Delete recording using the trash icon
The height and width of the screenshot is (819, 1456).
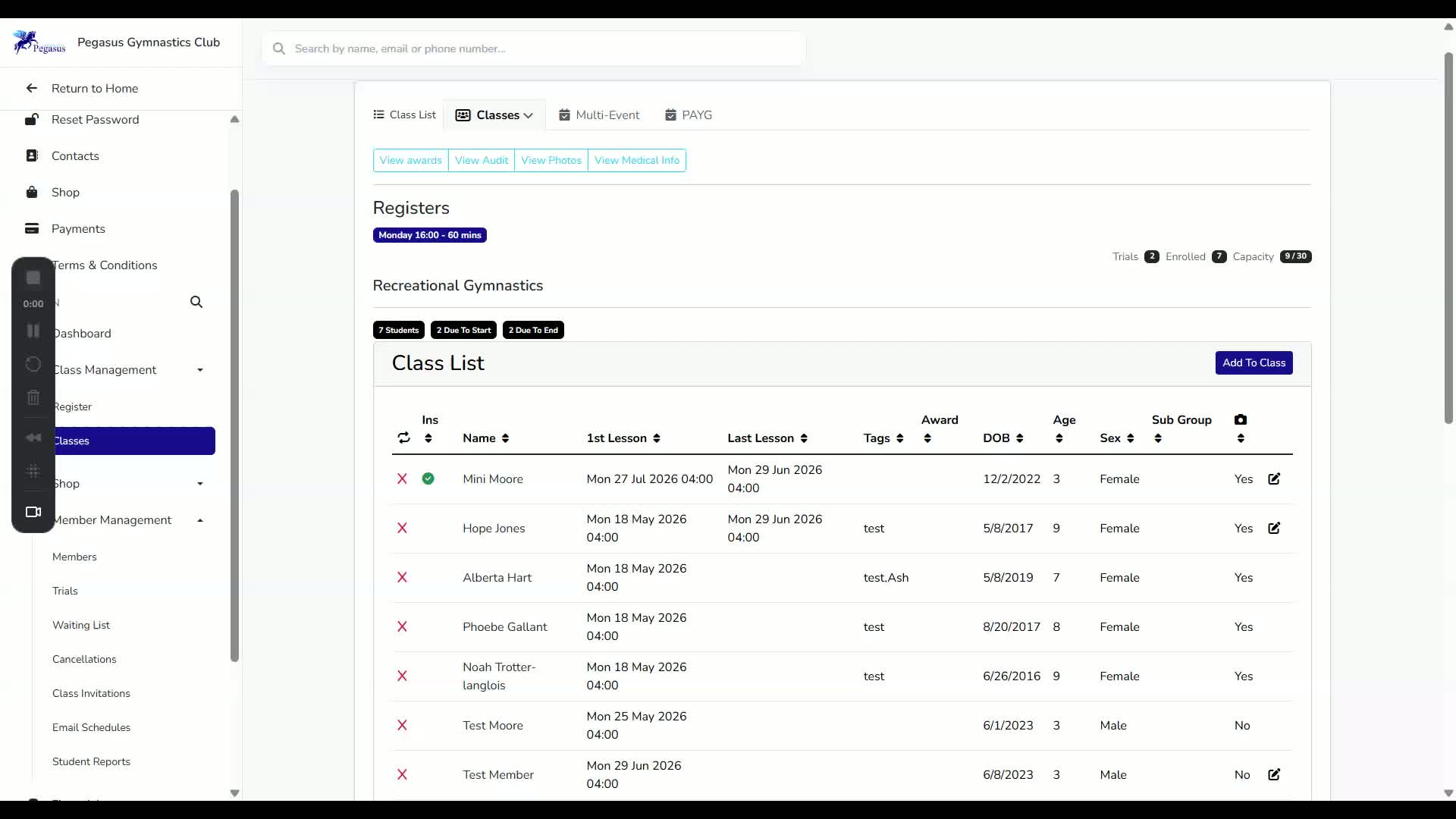(x=33, y=397)
